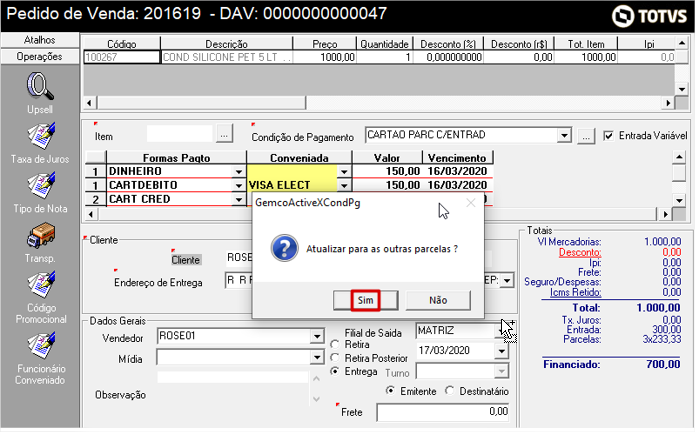Close the GemcoActiveXCondPg dialog
Image resolution: width=695 pixels, height=432 pixels.
pos(471,203)
